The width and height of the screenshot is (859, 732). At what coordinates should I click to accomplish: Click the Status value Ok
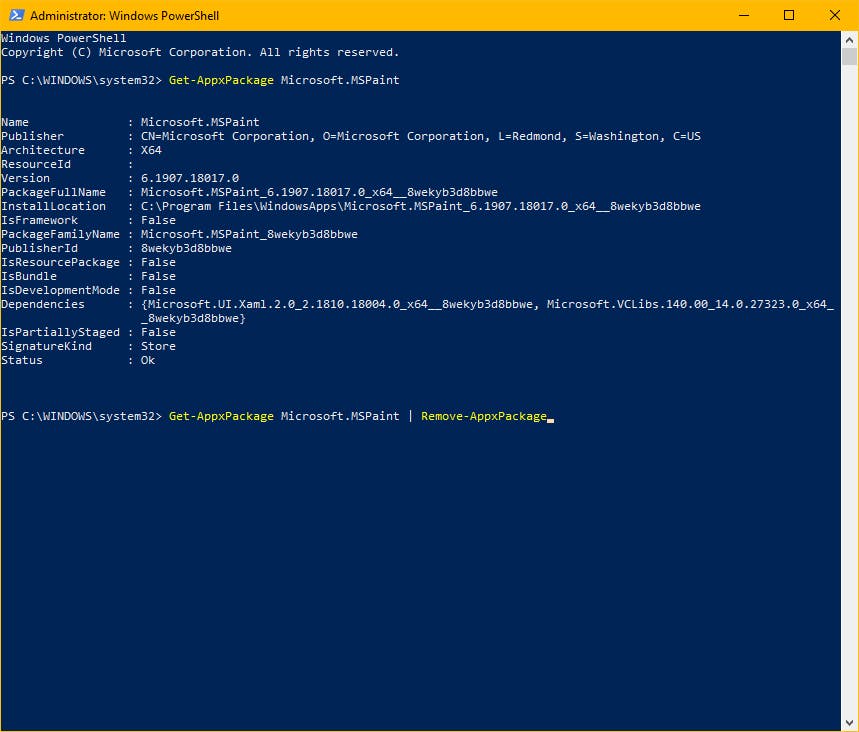click(148, 360)
